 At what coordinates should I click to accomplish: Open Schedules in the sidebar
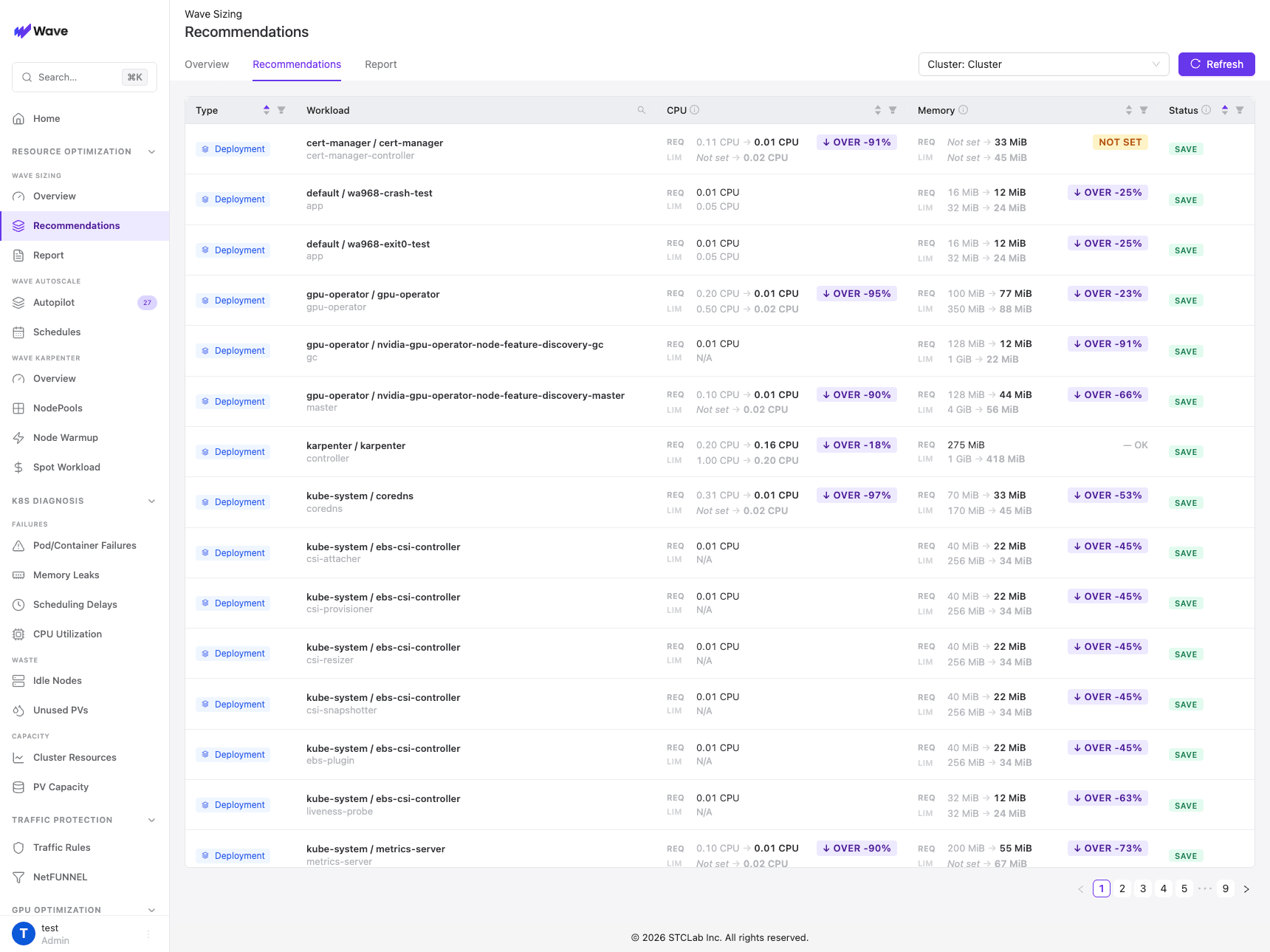[x=84, y=332]
